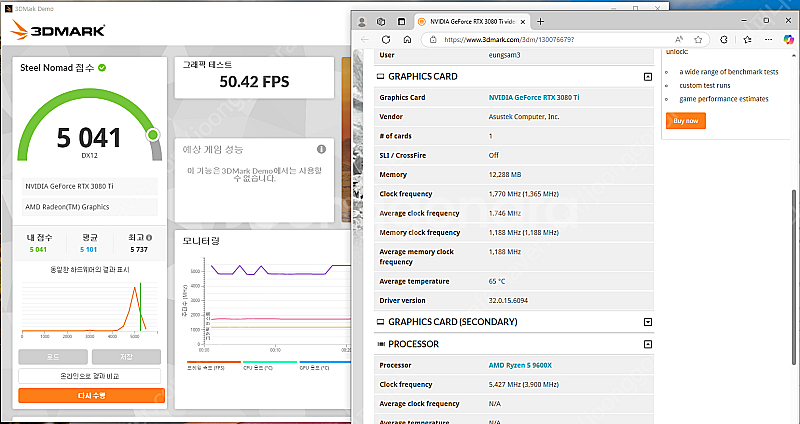
Task: Select the green CPU temperature legend line
Action: pos(270,364)
